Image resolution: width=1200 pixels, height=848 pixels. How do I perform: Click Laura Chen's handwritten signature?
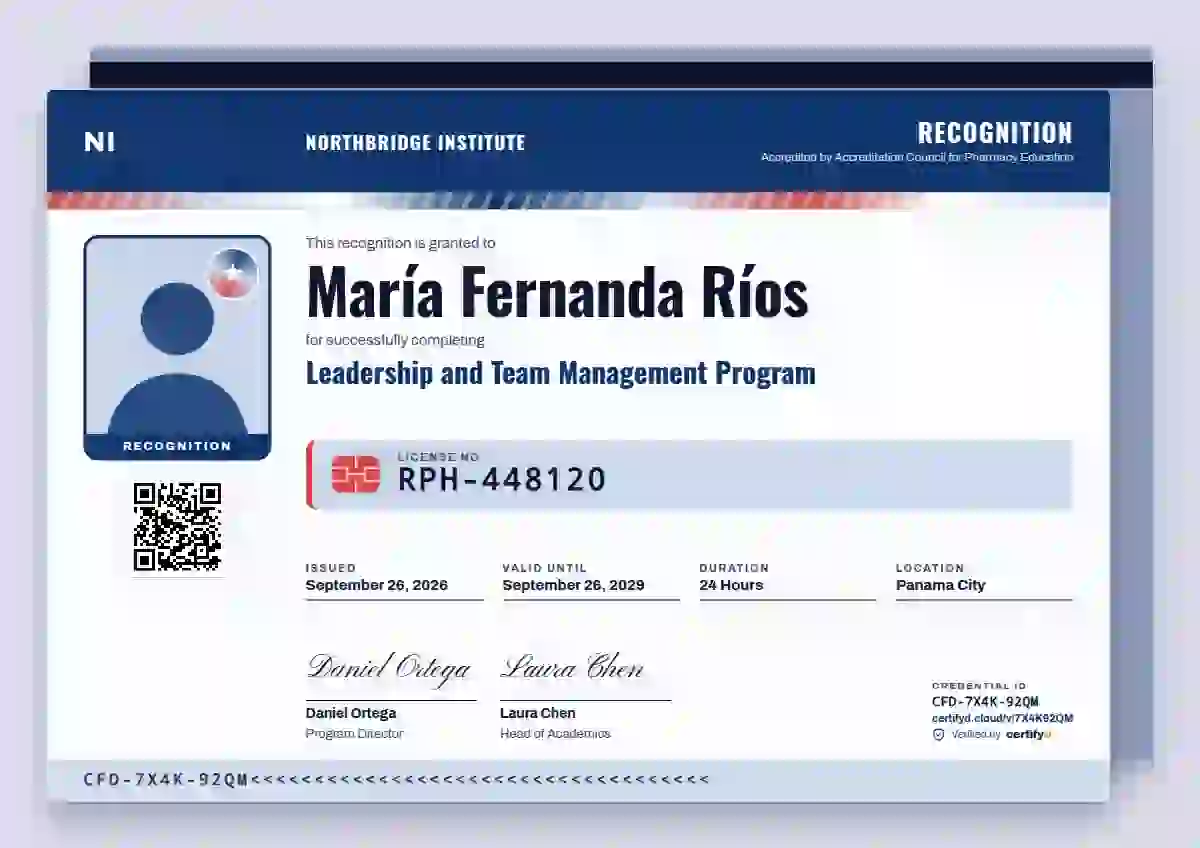coord(572,667)
